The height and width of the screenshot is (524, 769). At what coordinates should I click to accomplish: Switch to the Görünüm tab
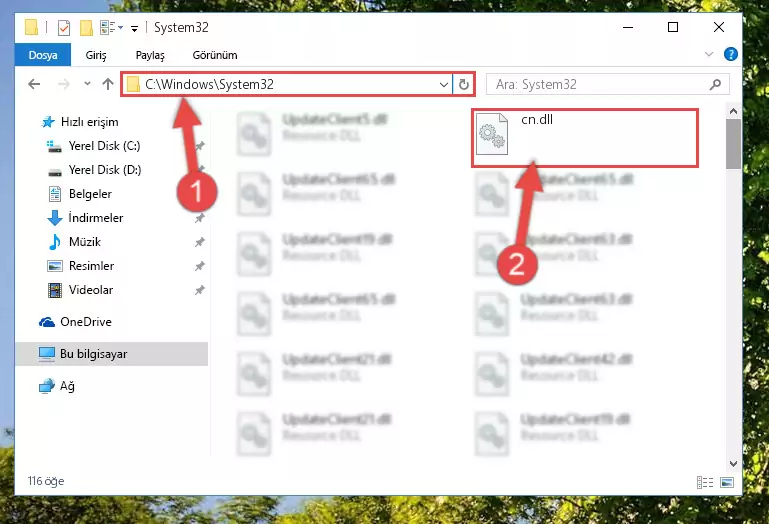(x=215, y=55)
